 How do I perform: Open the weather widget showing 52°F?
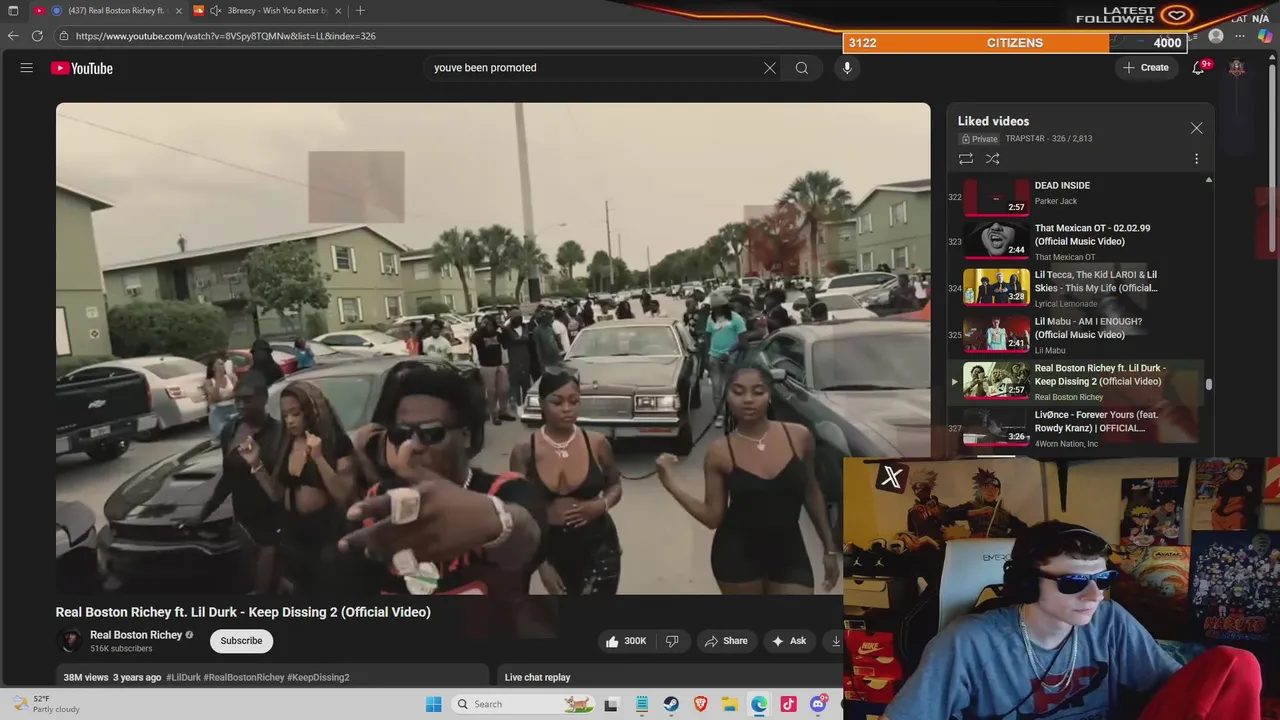pos(45,704)
